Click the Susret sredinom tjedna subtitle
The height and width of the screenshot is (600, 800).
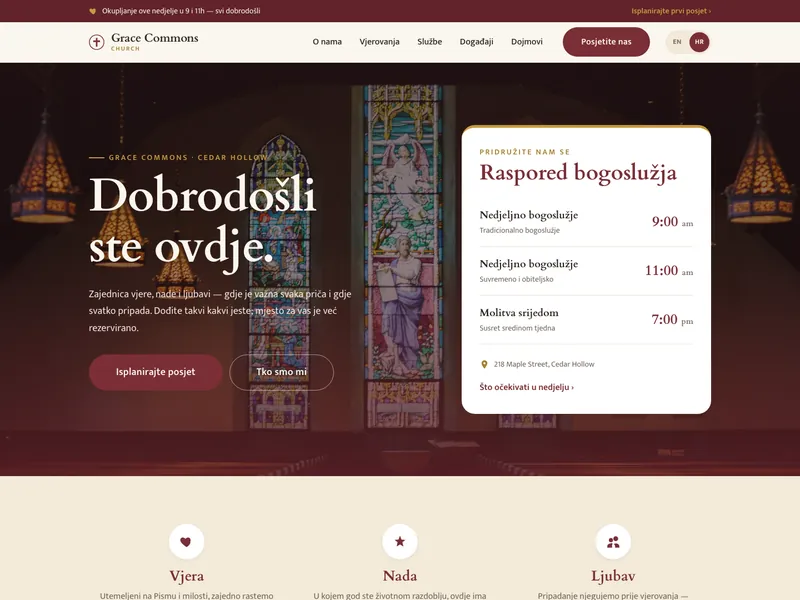tap(517, 328)
